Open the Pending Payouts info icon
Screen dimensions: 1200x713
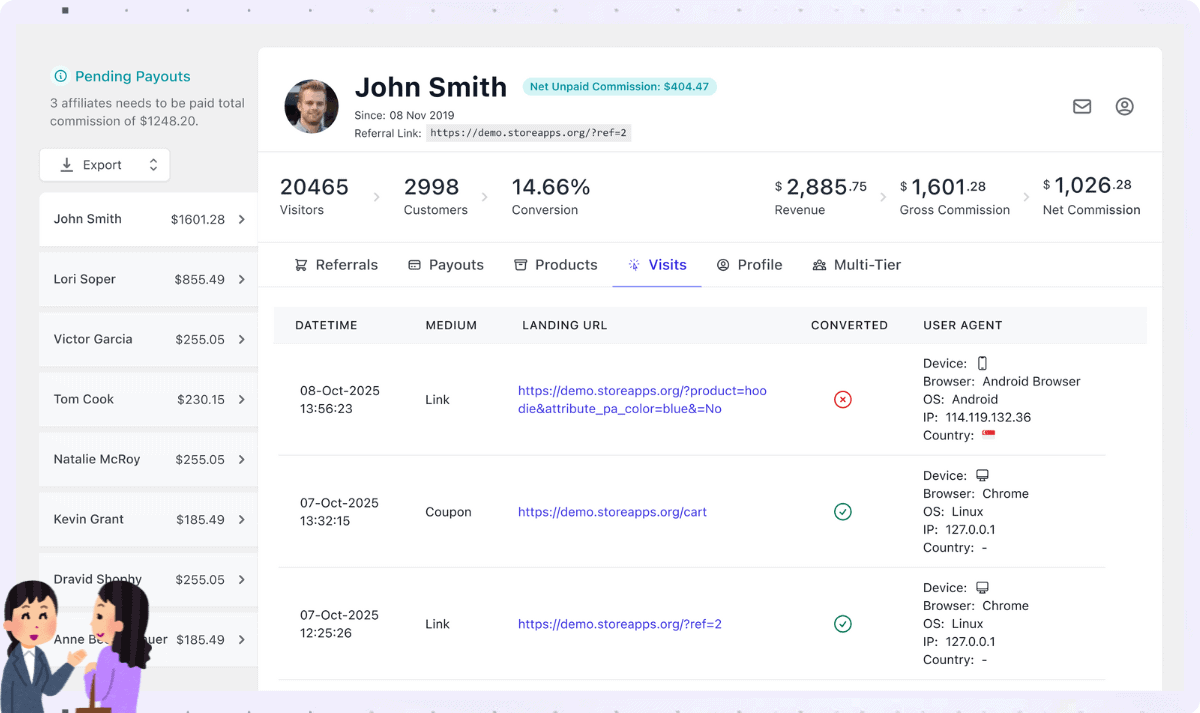[x=59, y=76]
